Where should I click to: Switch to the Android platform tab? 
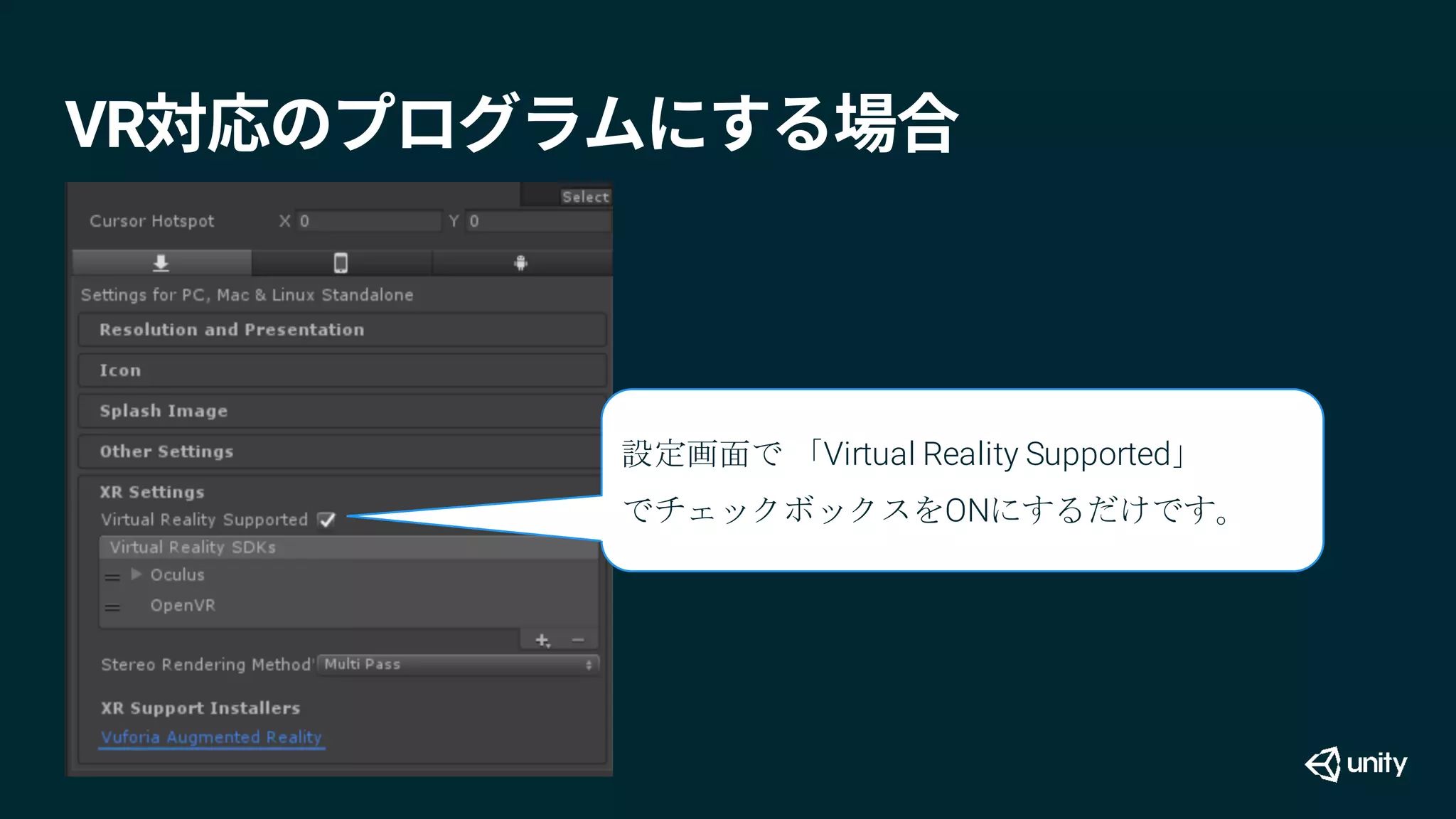521,263
